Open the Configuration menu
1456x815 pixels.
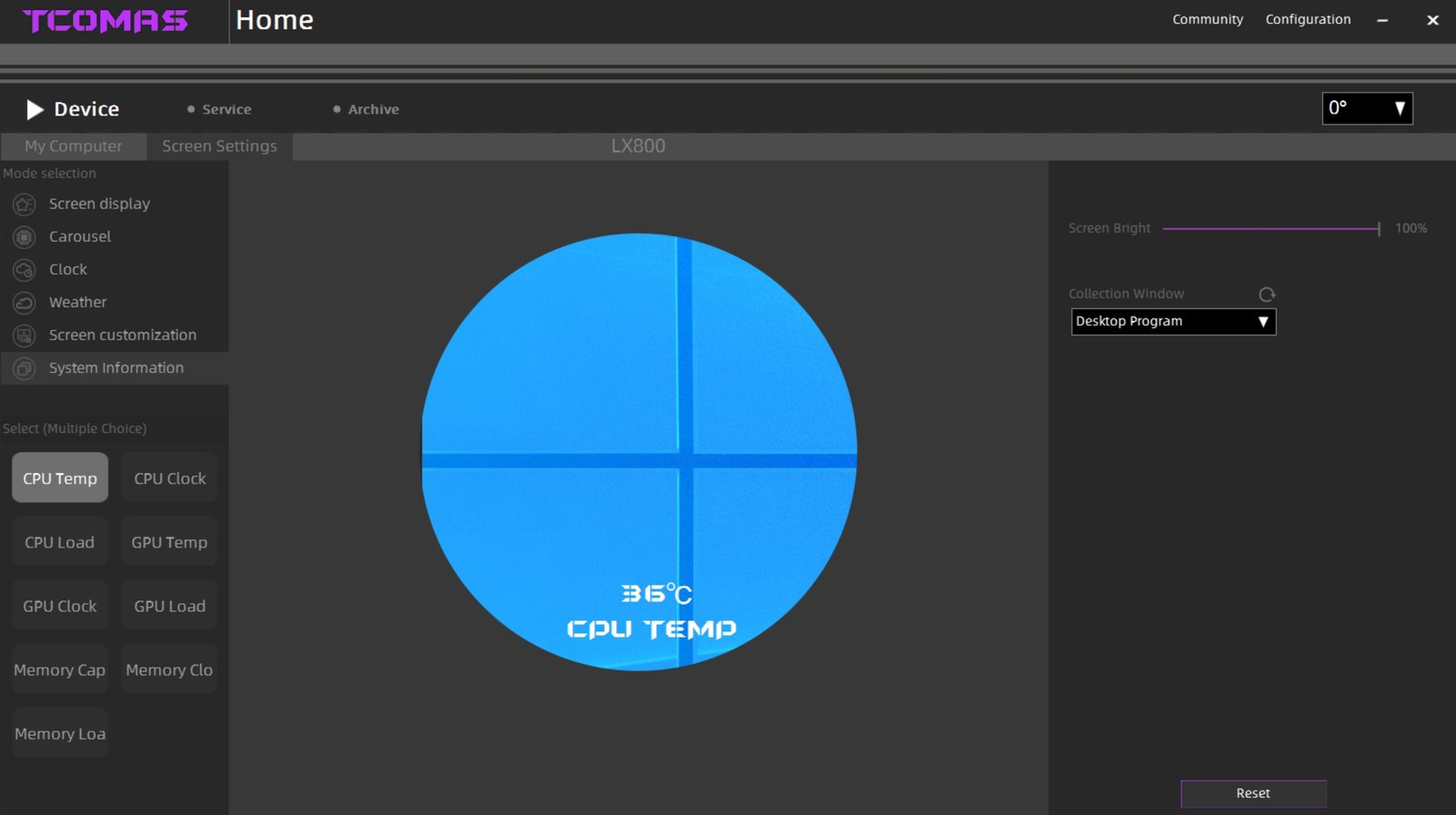coord(1308,19)
